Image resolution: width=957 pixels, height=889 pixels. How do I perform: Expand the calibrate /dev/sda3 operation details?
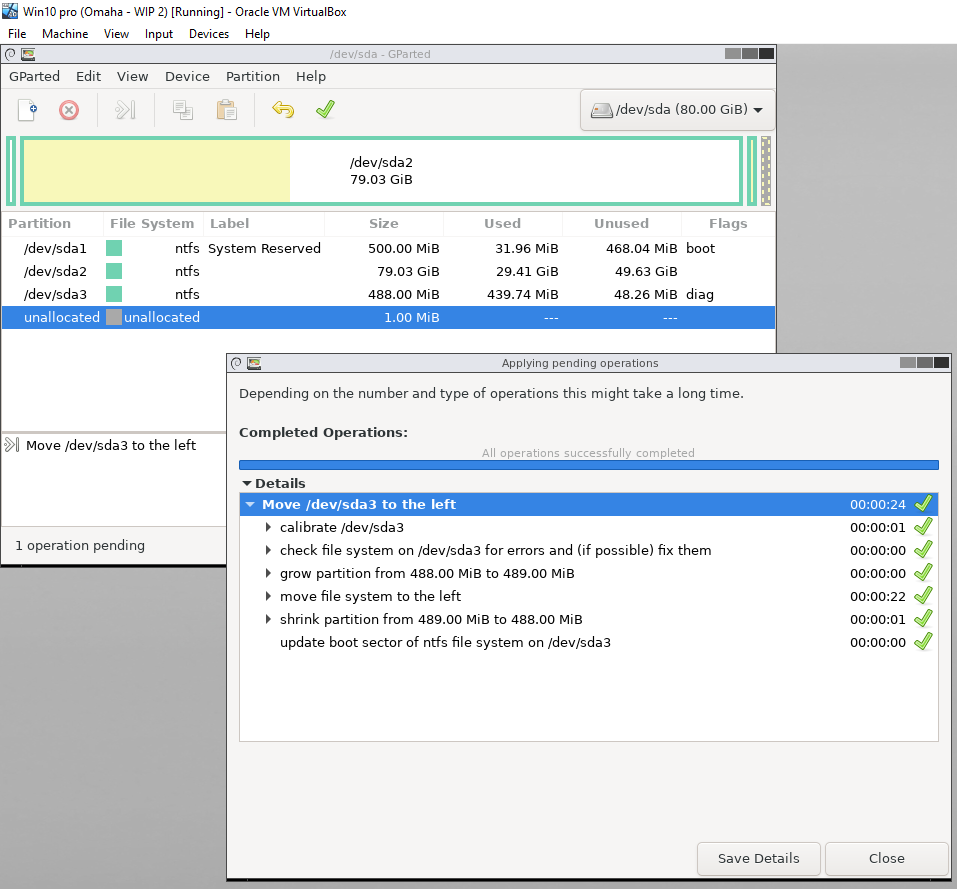pos(268,526)
